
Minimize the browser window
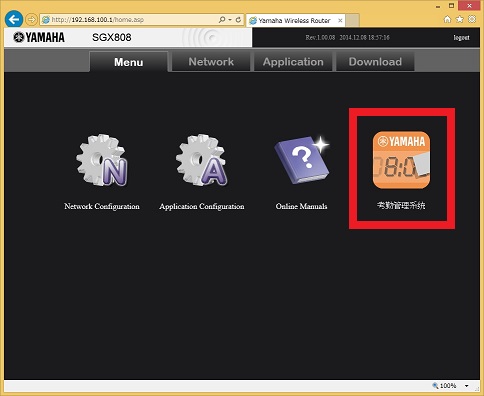point(438,6)
